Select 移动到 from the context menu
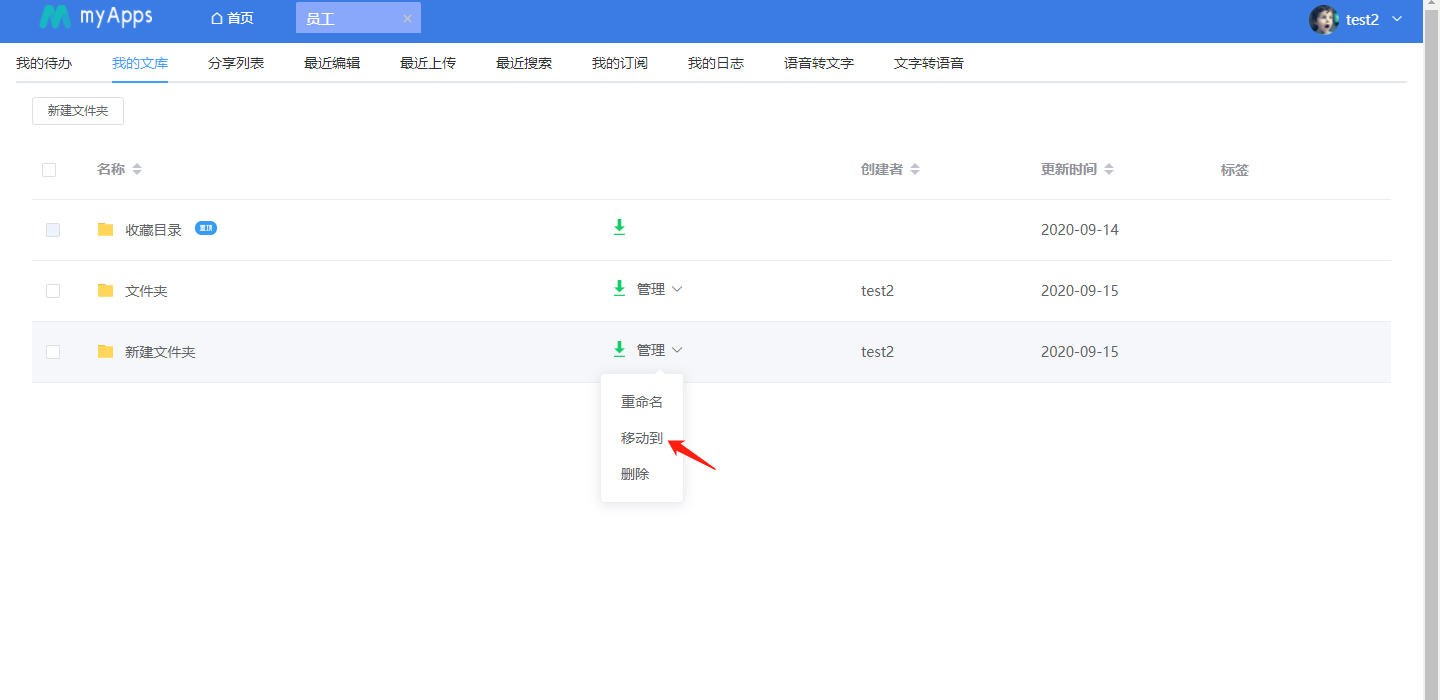Image resolution: width=1440 pixels, height=700 pixels. (x=641, y=438)
